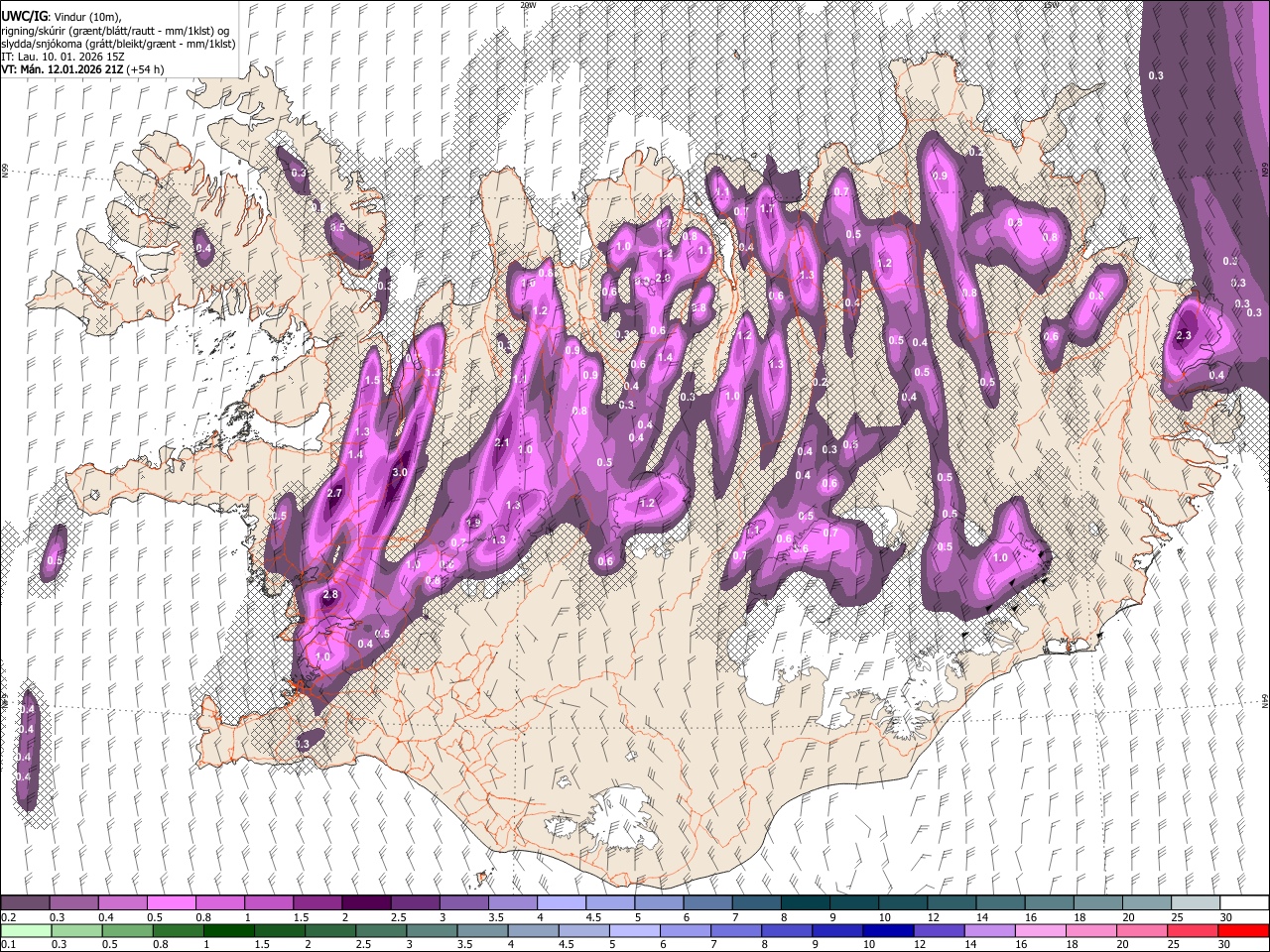Click the 3.0 precipitation value on the map
The width and height of the screenshot is (1270, 952).
[400, 473]
